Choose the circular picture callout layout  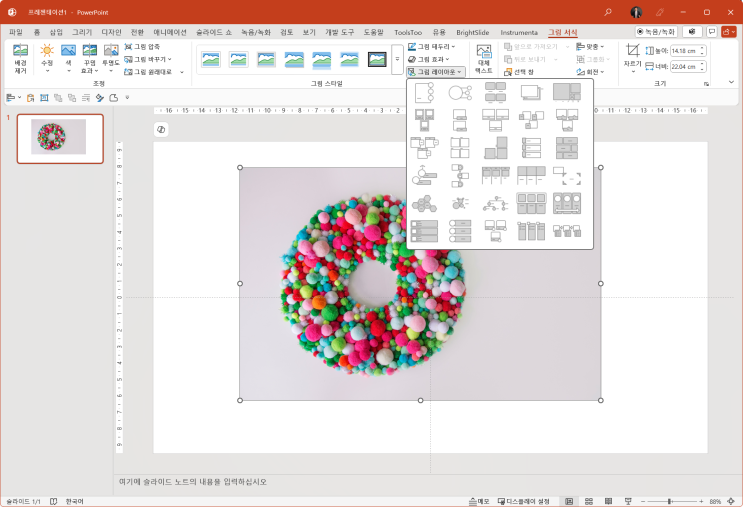tap(460, 92)
